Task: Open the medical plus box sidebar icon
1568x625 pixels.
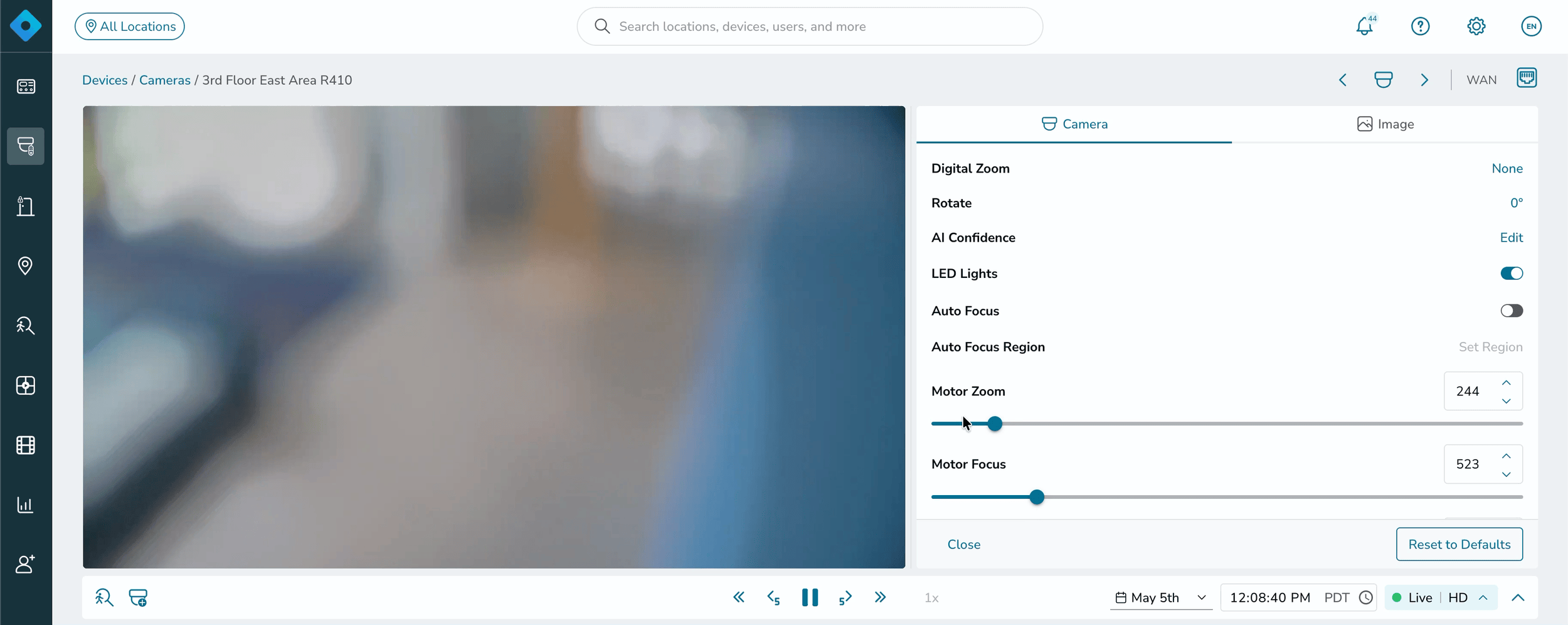Action: click(26, 385)
